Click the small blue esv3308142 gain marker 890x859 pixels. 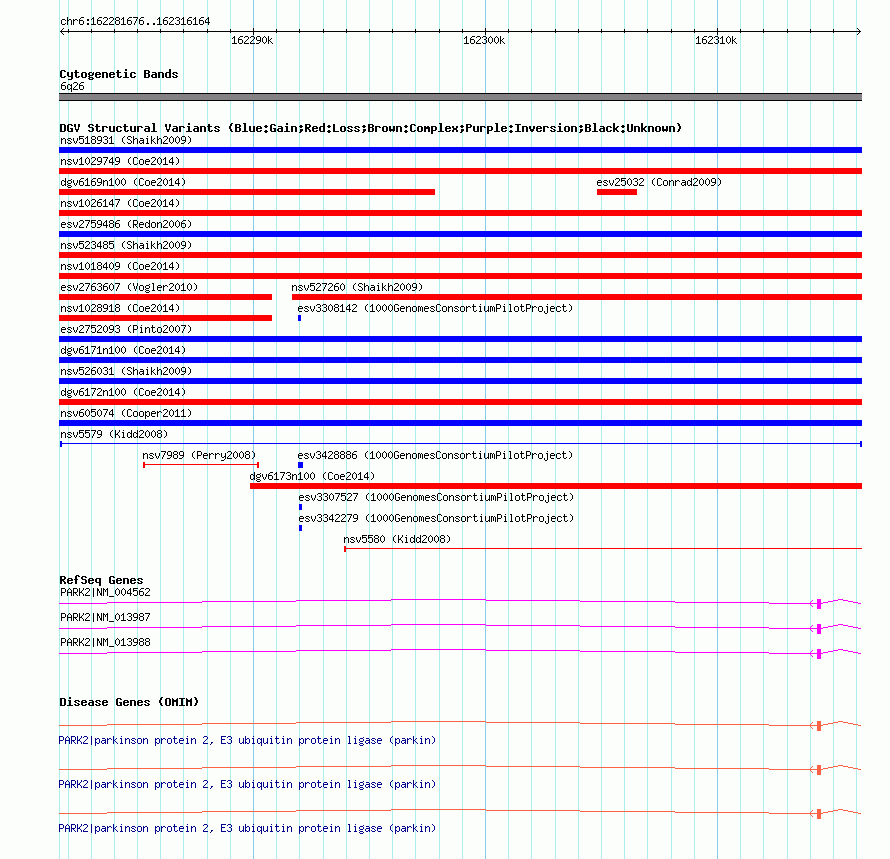pos(300,318)
